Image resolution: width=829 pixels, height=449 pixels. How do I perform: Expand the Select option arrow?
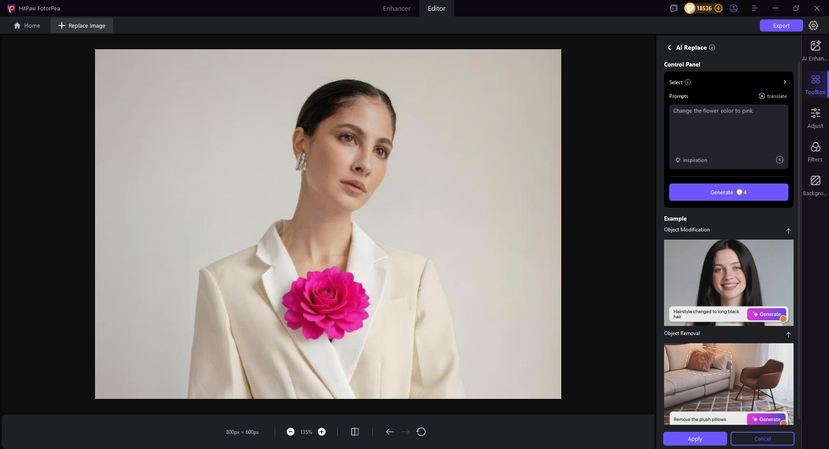pyautogui.click(x=784, y=82)
